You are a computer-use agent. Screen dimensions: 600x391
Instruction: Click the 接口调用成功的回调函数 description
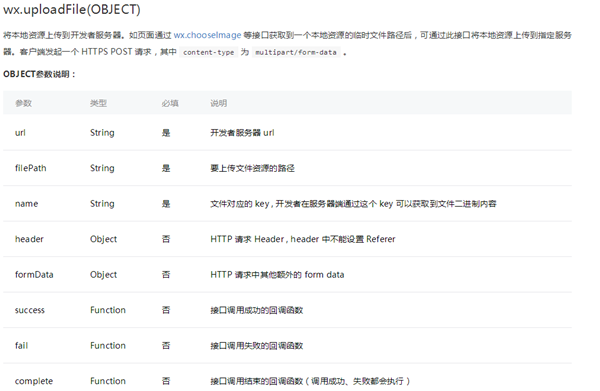point(256,310)
